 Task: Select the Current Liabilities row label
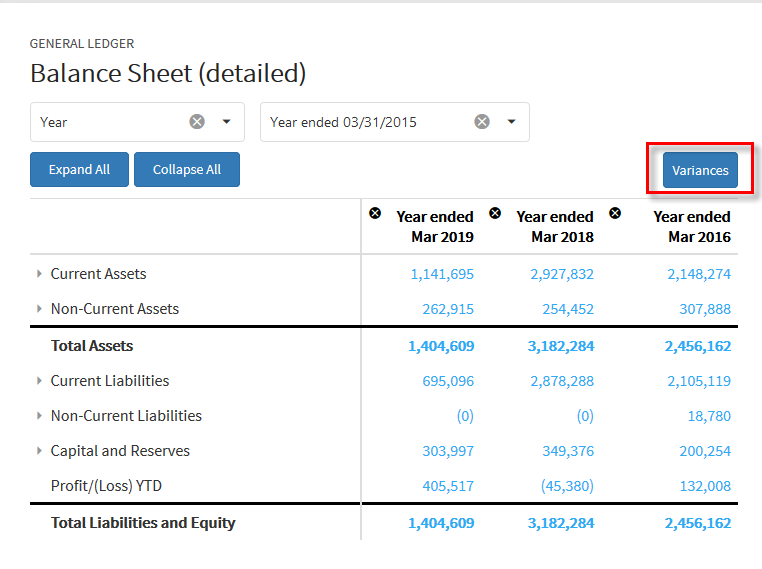[110, 380]
